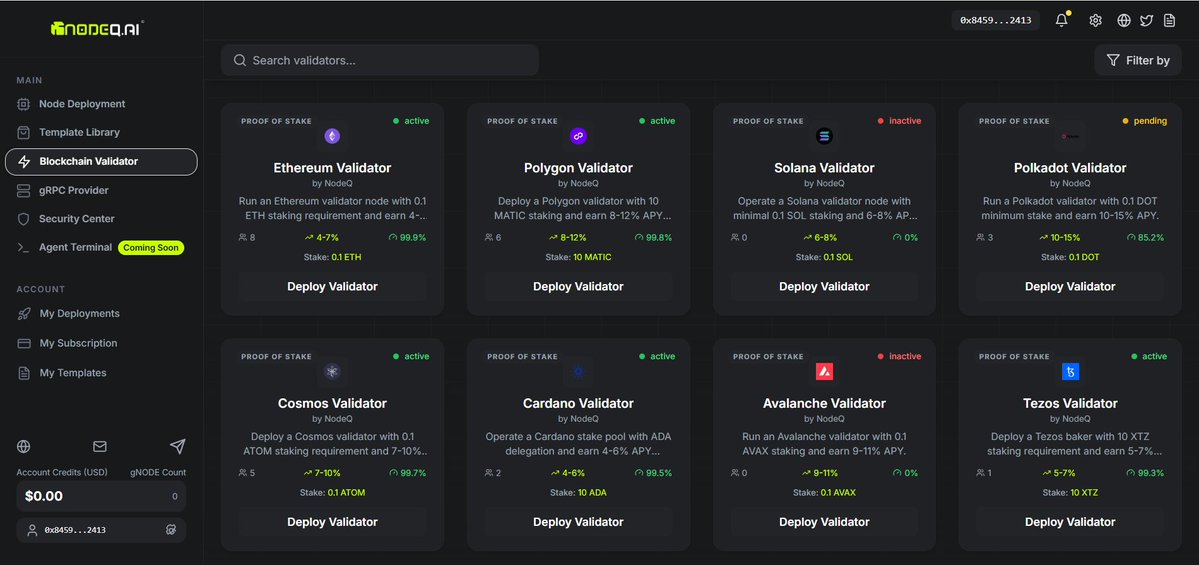Screen dimensions: 1199x565
Task: Click the paper plane Telegram icon
Action: click(x=177, y=446)
